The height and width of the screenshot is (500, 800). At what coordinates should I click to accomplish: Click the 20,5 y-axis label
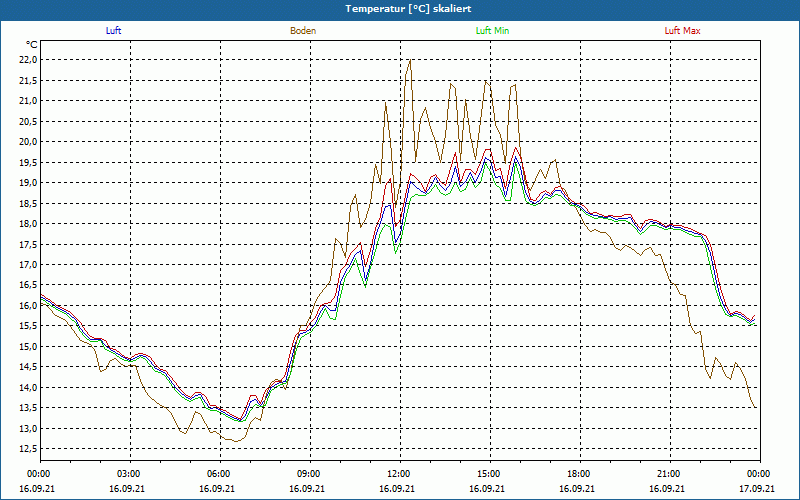[30, 121]
